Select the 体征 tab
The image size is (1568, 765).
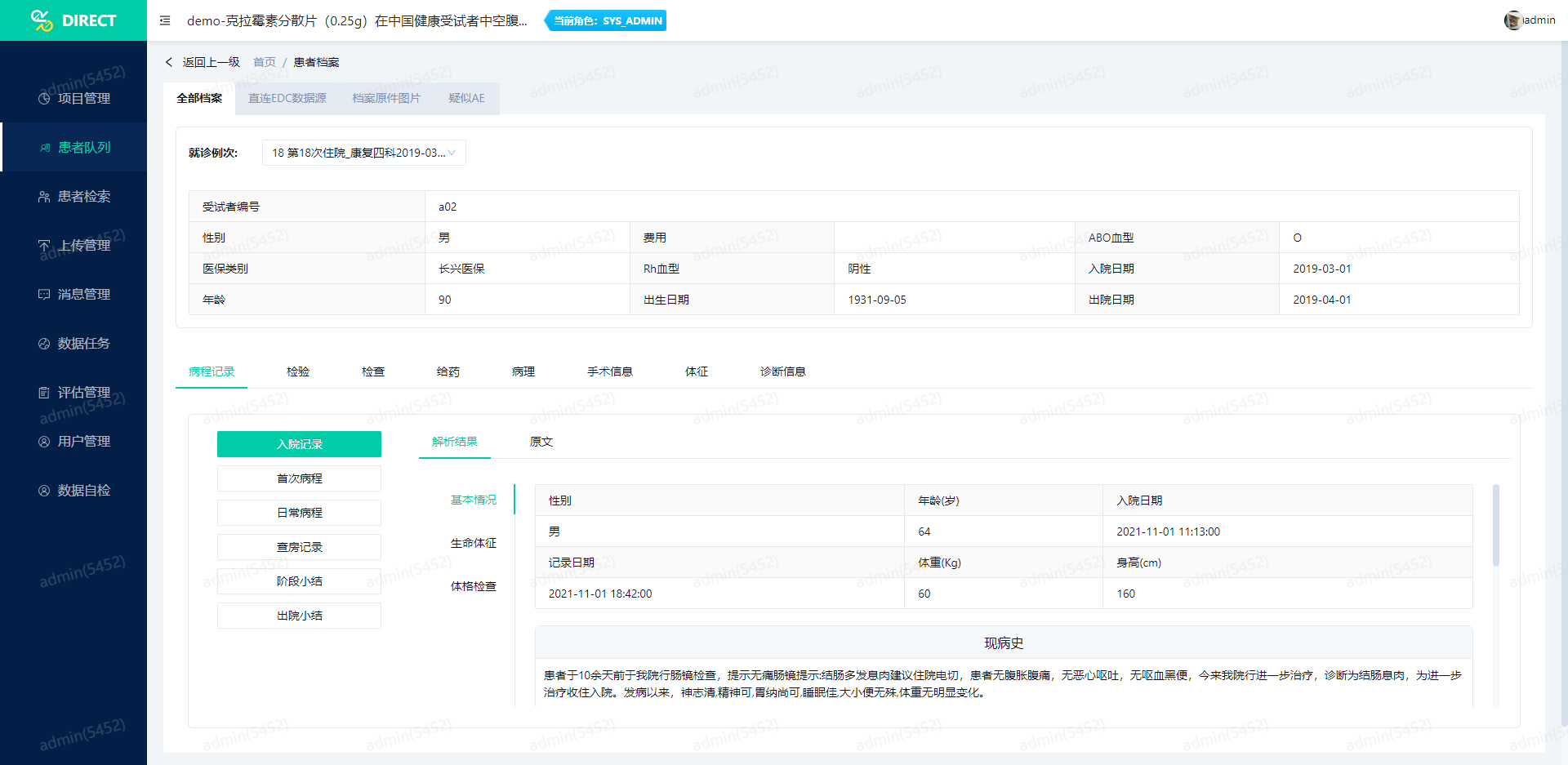point(697,371)
